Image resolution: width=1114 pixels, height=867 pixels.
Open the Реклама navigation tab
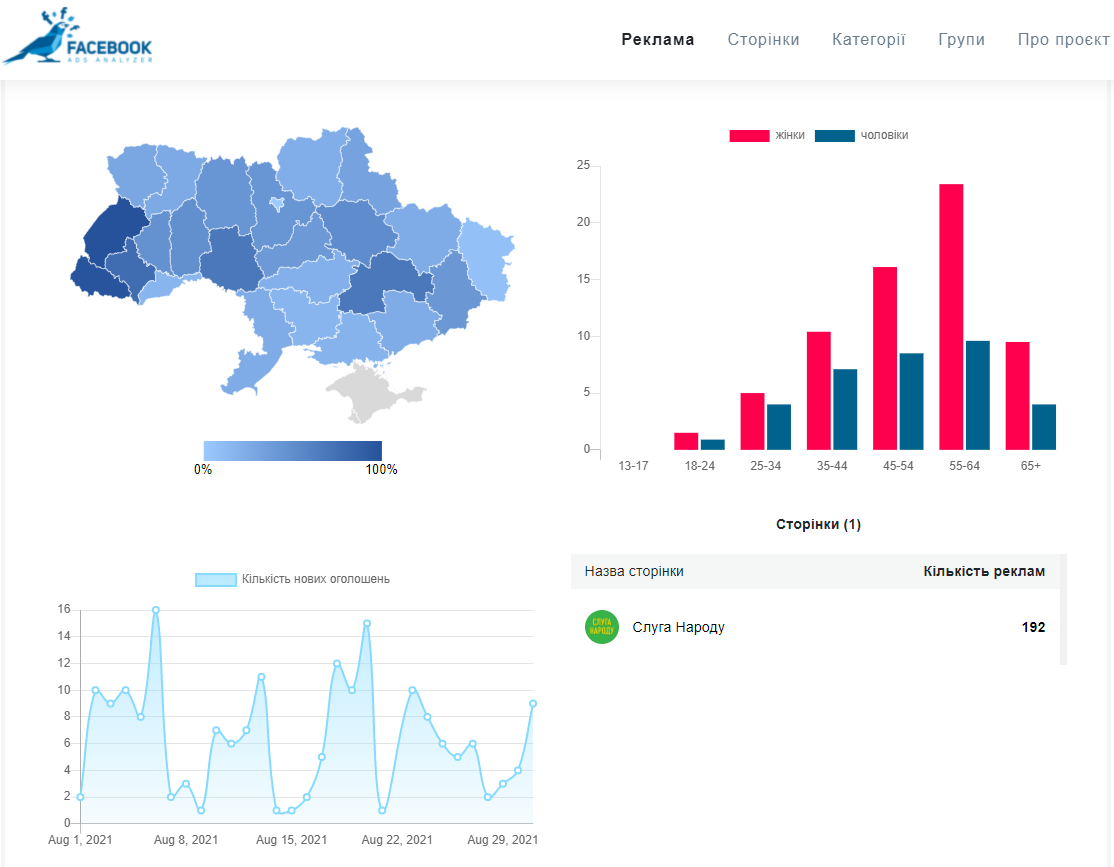click(657, 40)
